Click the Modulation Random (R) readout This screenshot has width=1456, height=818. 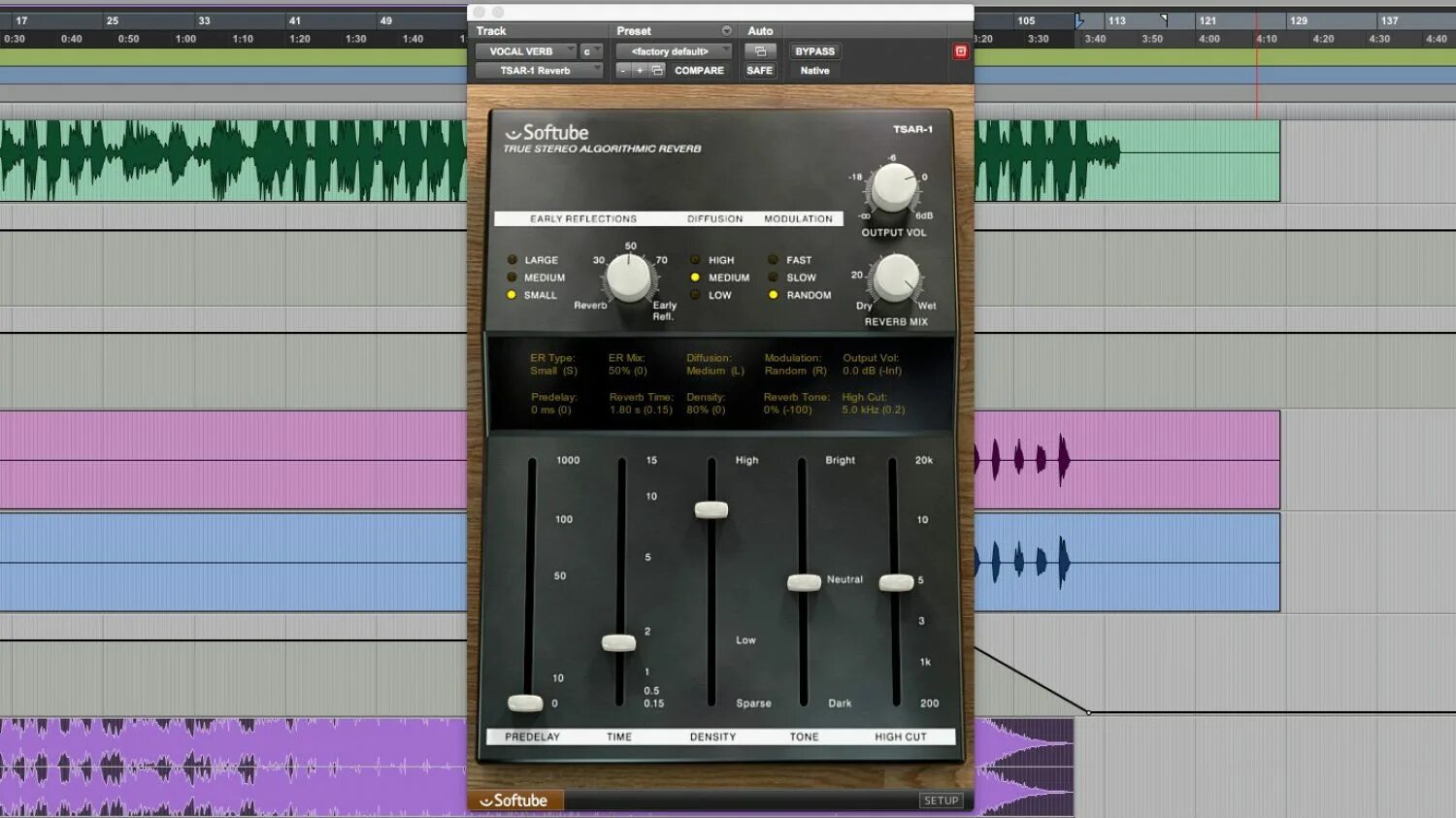click(x=795, y=365)
